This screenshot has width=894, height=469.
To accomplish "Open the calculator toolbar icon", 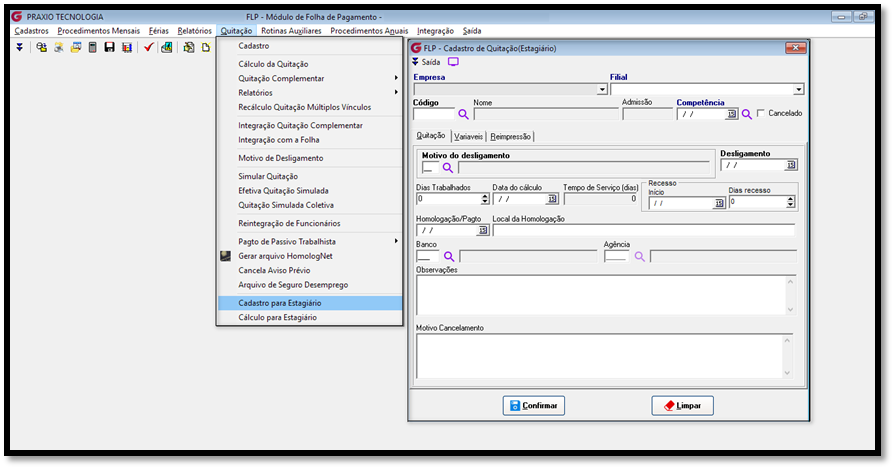I will coord(92,47).
